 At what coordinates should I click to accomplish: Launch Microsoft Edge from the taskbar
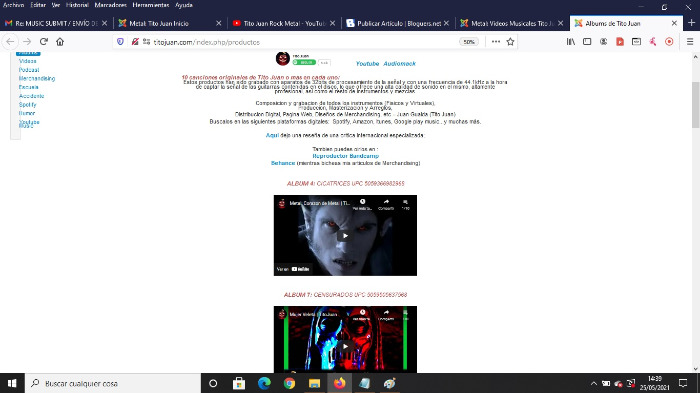pos(264,383)
